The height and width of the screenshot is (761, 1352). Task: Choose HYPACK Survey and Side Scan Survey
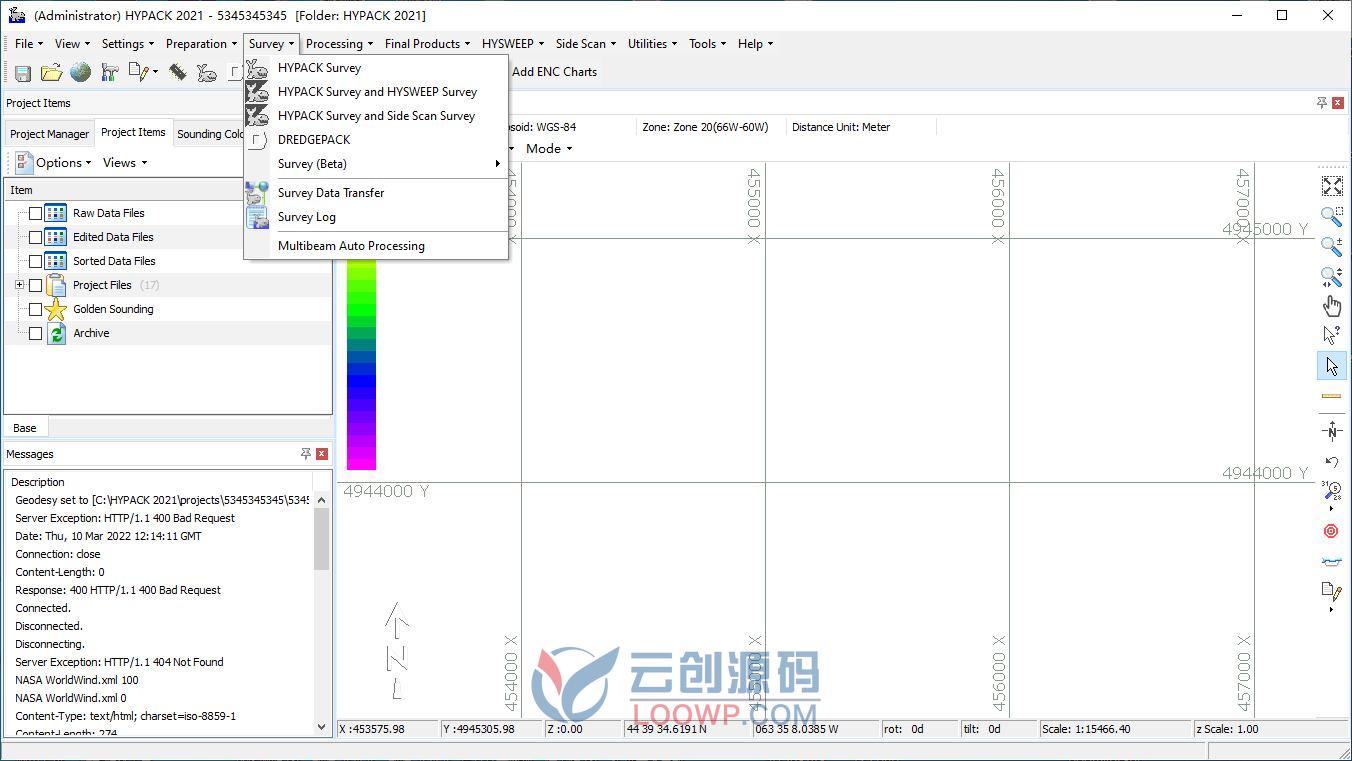[x=376, y=116]
